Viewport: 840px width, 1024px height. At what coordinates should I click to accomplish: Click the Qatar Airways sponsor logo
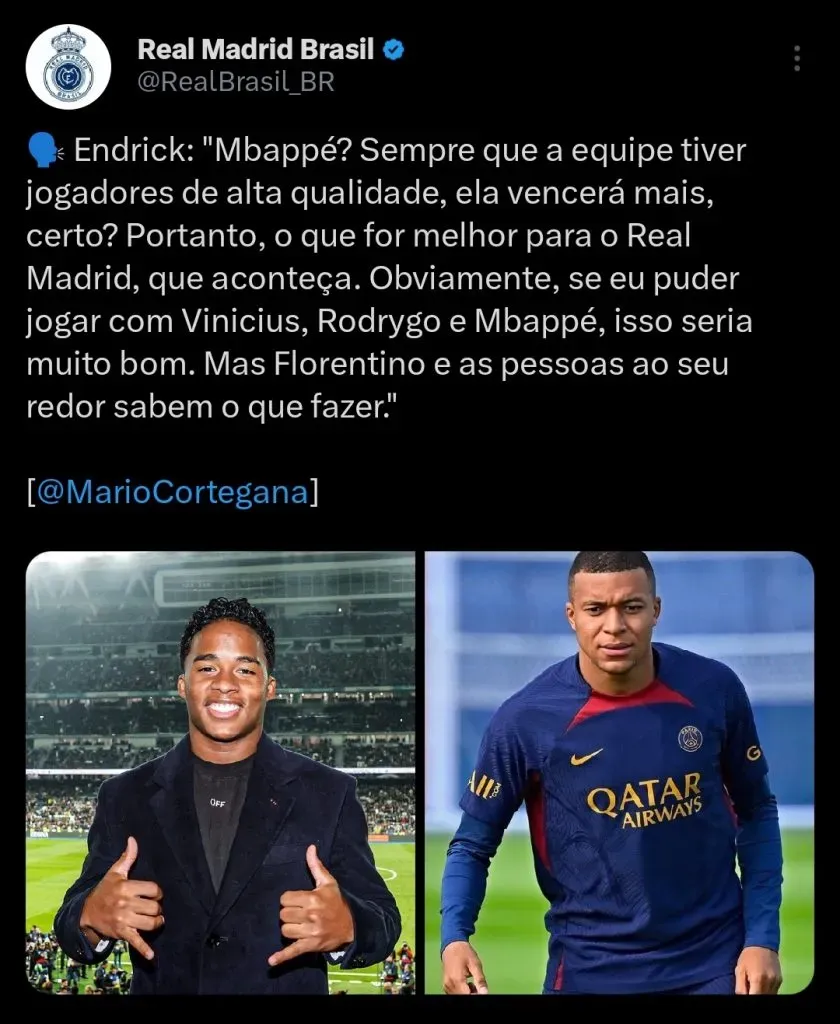click(645, 801)
